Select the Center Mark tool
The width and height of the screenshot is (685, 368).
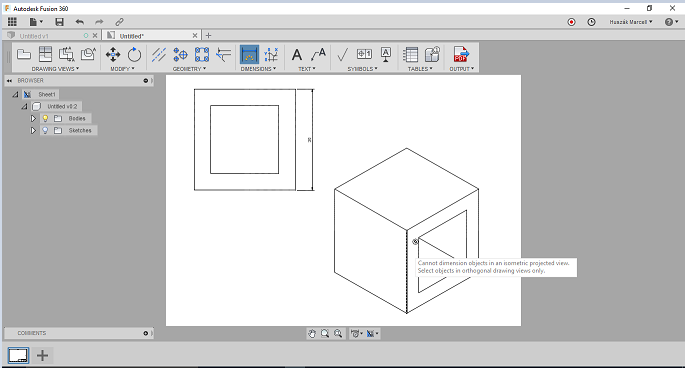180,55
